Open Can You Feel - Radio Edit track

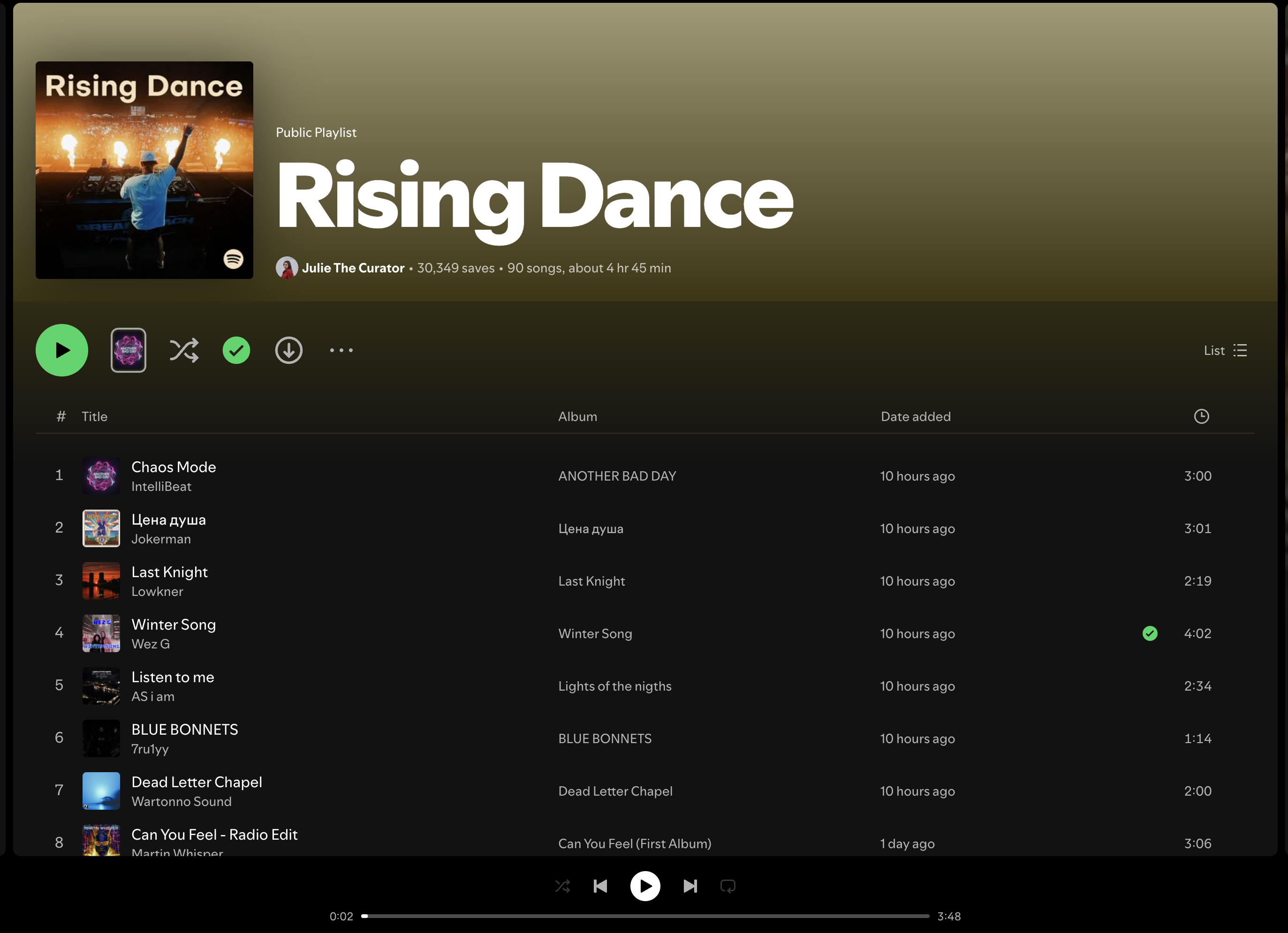tap(214, 835)
